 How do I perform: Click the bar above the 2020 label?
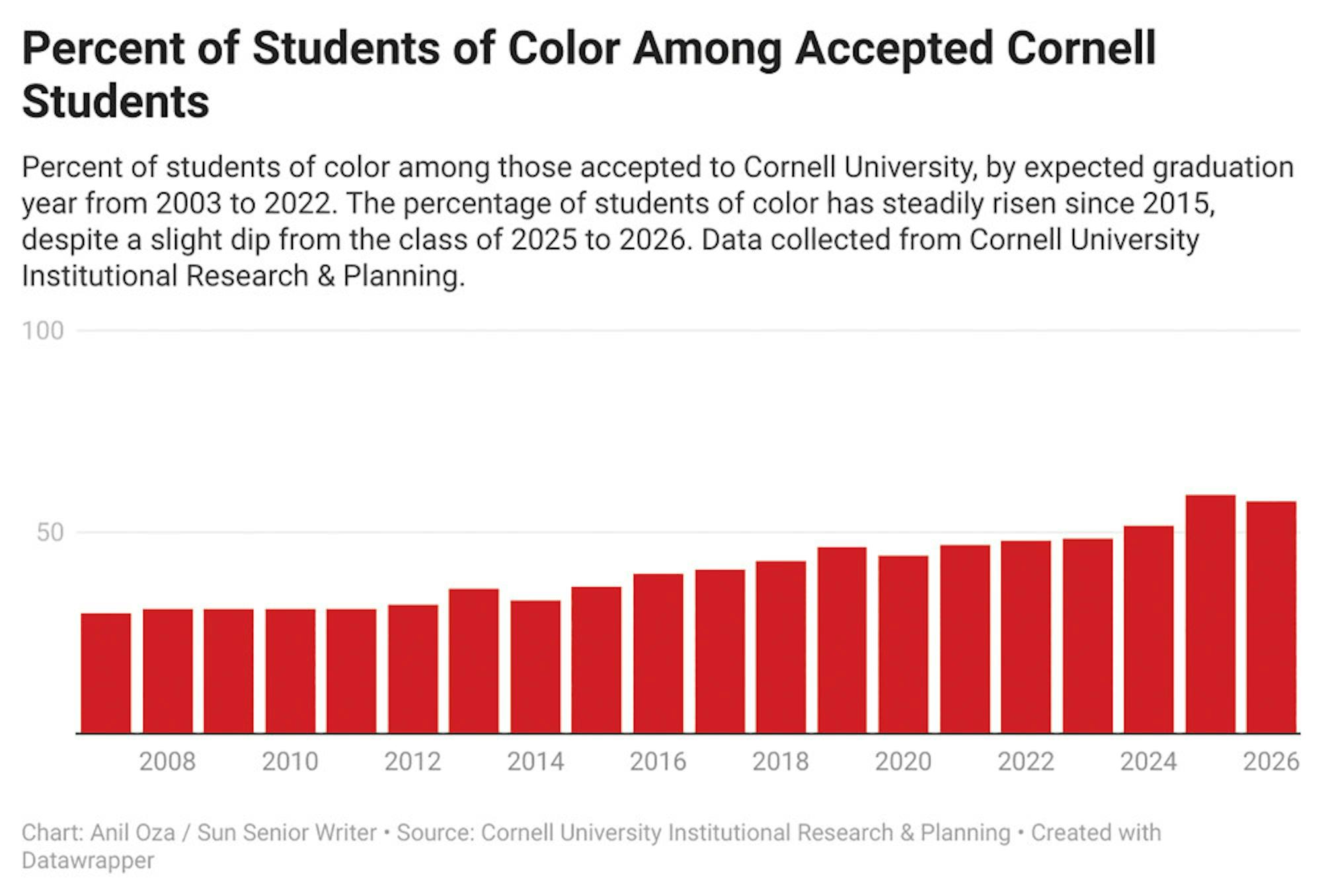click(x=903, y=644)
